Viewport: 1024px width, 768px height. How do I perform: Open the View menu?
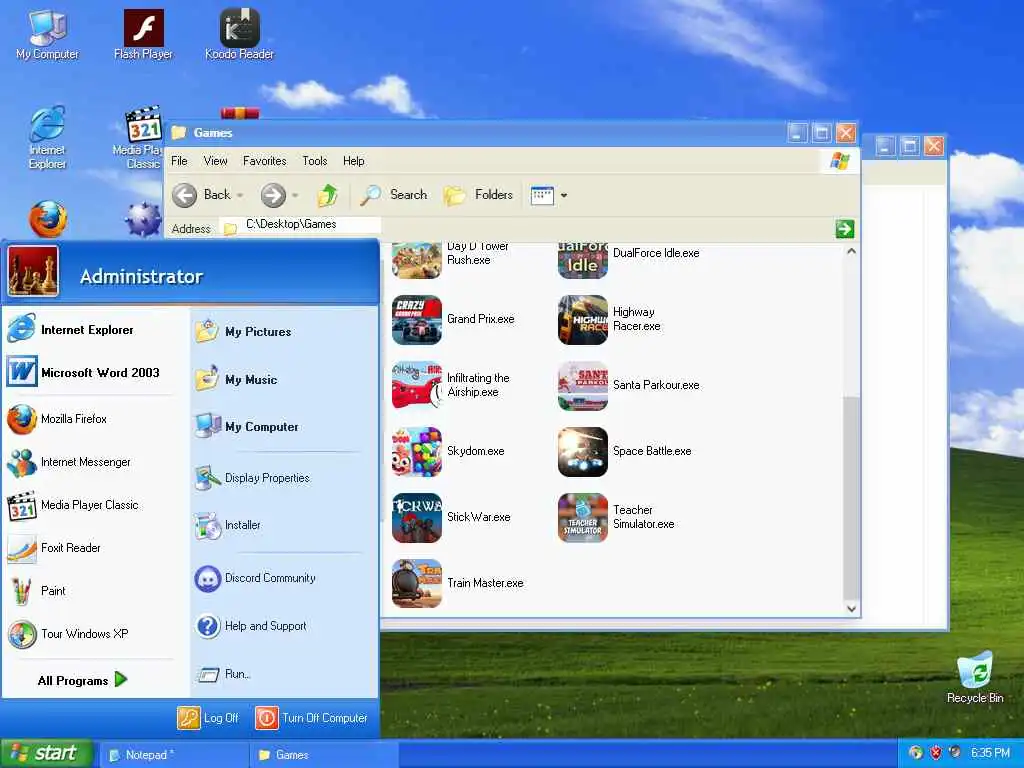[216, 161]
